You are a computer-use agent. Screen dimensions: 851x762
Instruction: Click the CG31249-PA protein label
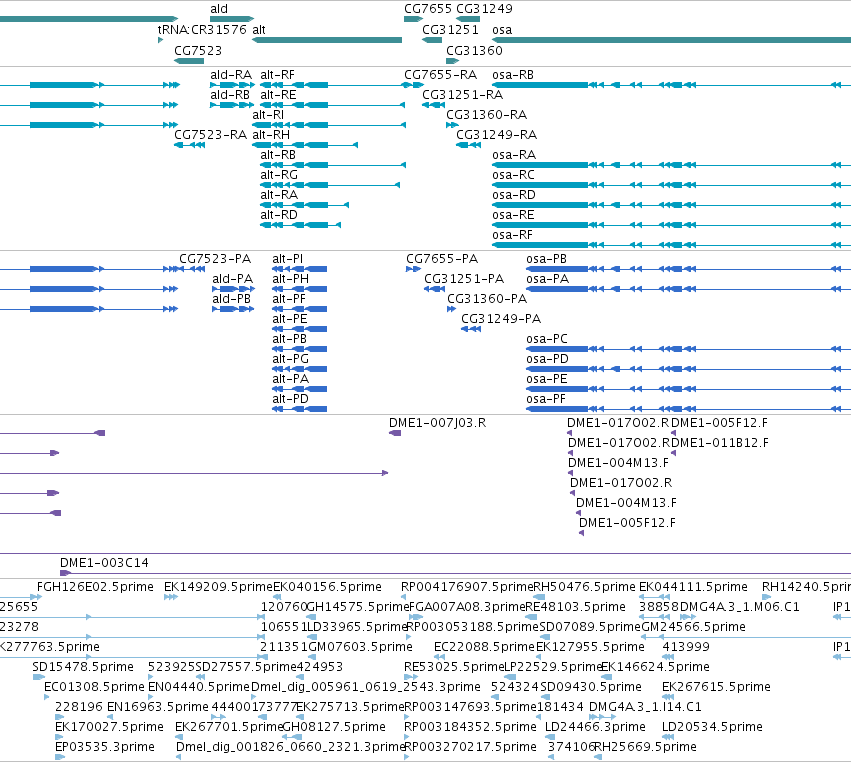pyautogui.click(x=501, y=319)
